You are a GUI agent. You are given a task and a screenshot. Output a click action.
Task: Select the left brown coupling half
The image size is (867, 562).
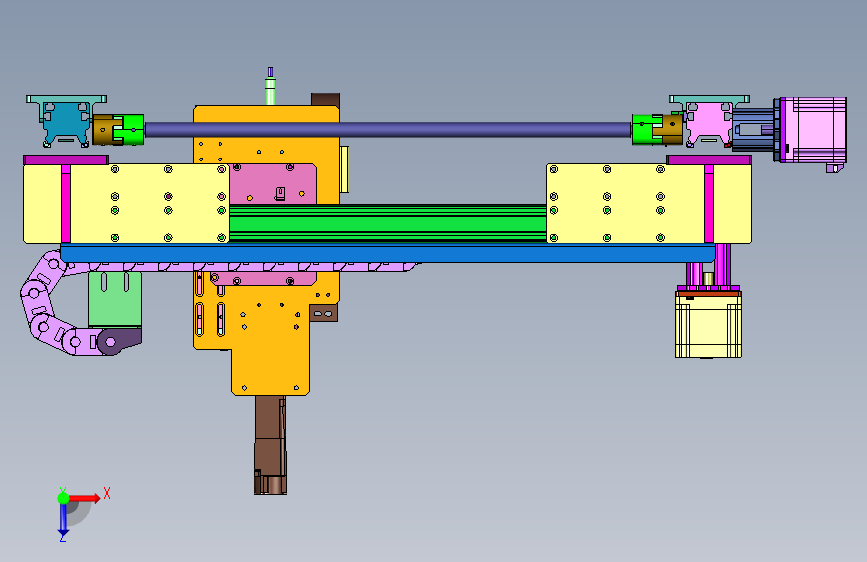[103, 130]
